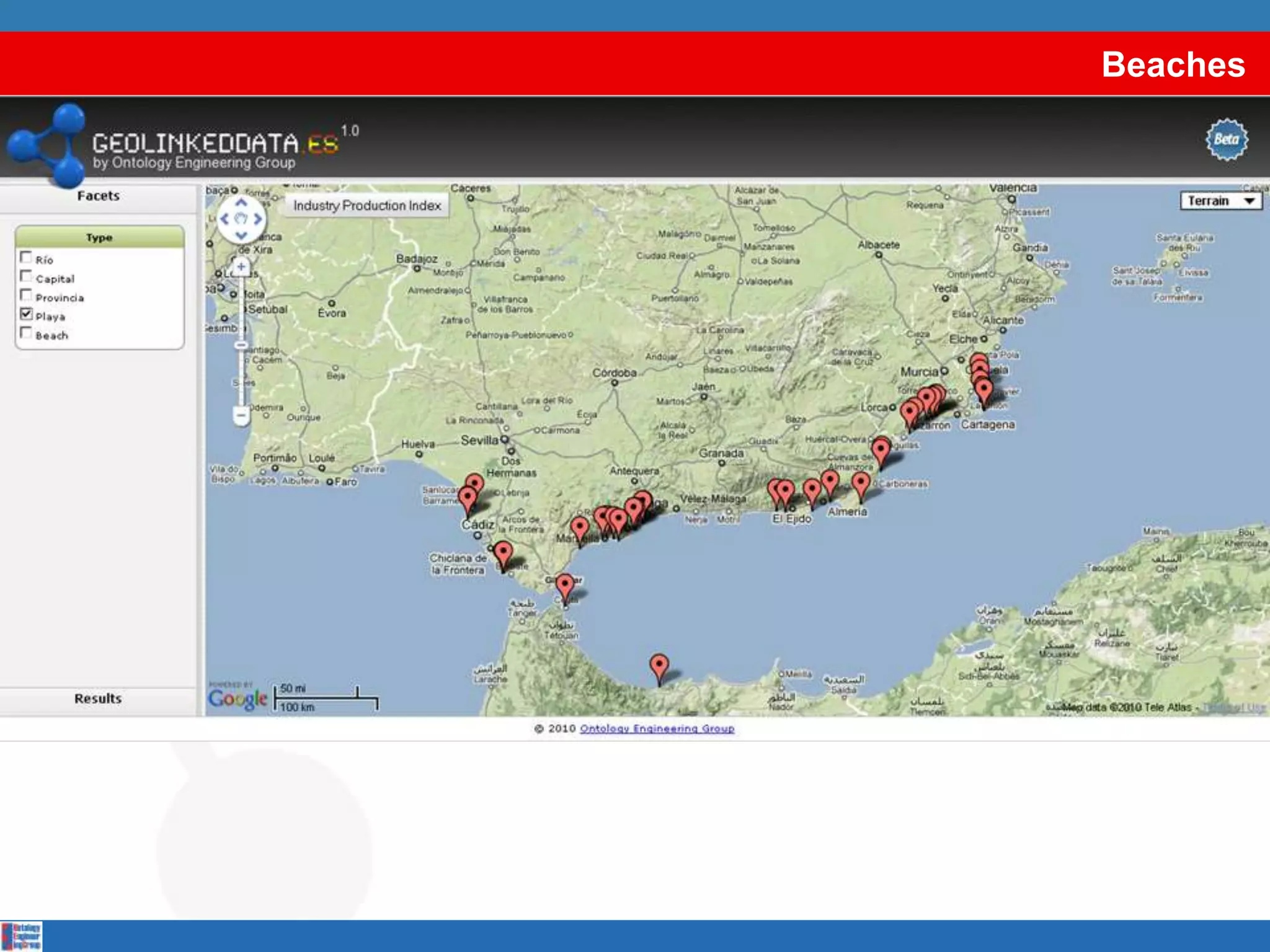The width and height of the screenshot is (1270, 952).
Task: Open the Ontology Engineering Group link
Action: [657, 729]
